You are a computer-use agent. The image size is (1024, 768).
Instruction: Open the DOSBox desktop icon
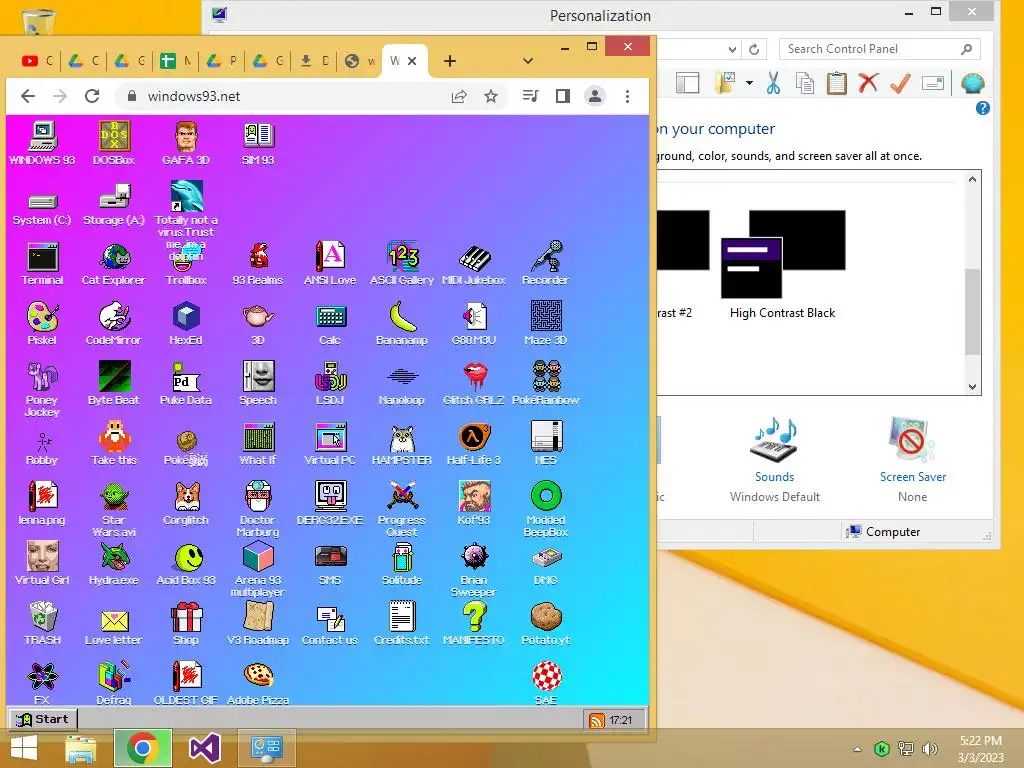pos(114,142)
